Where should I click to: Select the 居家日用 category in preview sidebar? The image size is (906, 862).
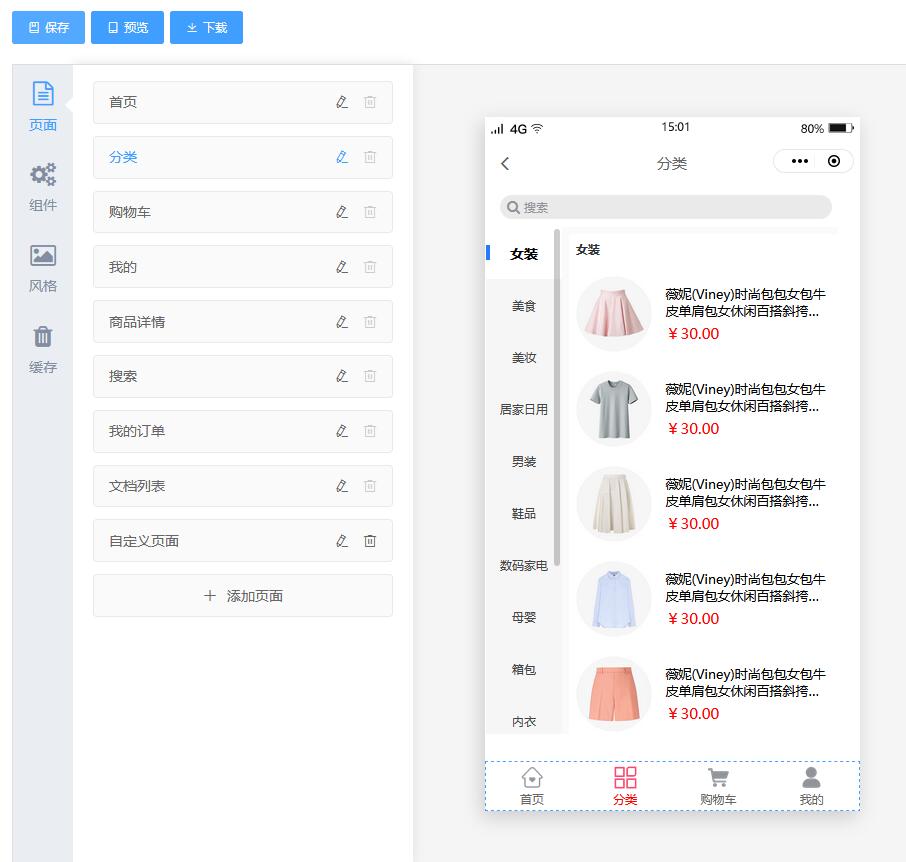(x=523, y=410)
